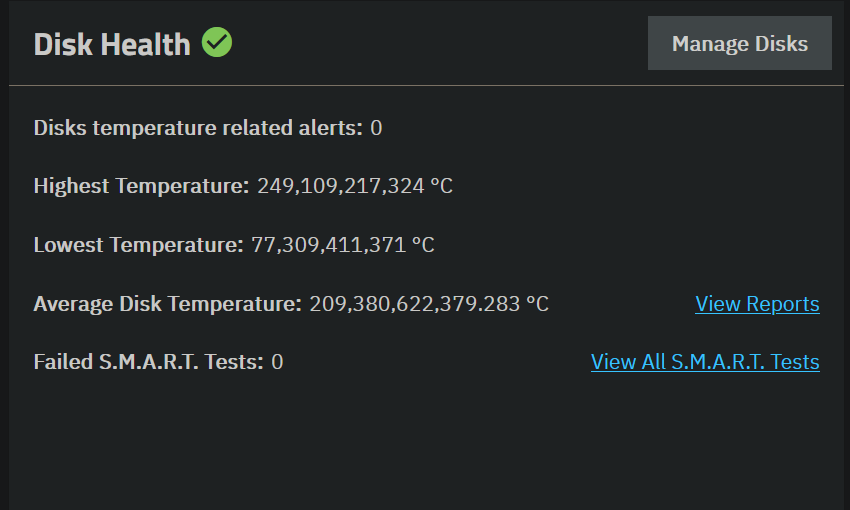Click the average temperature value 209,380,622,379.283
The image size is (850, 510).
coord(415,304)
